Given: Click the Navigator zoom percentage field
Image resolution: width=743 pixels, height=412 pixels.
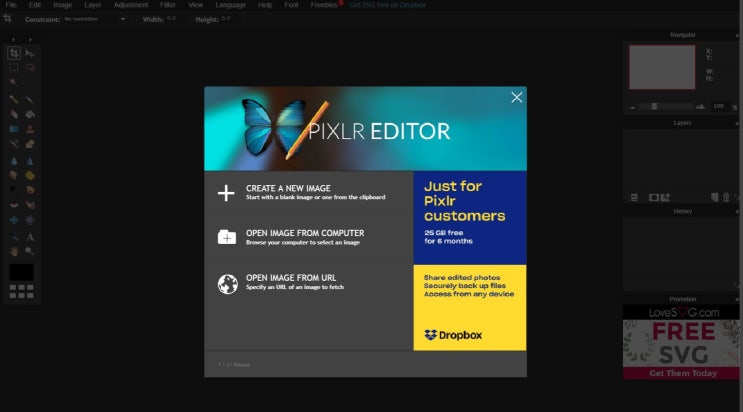Looking at the screenshot, I should pos(719,106).
